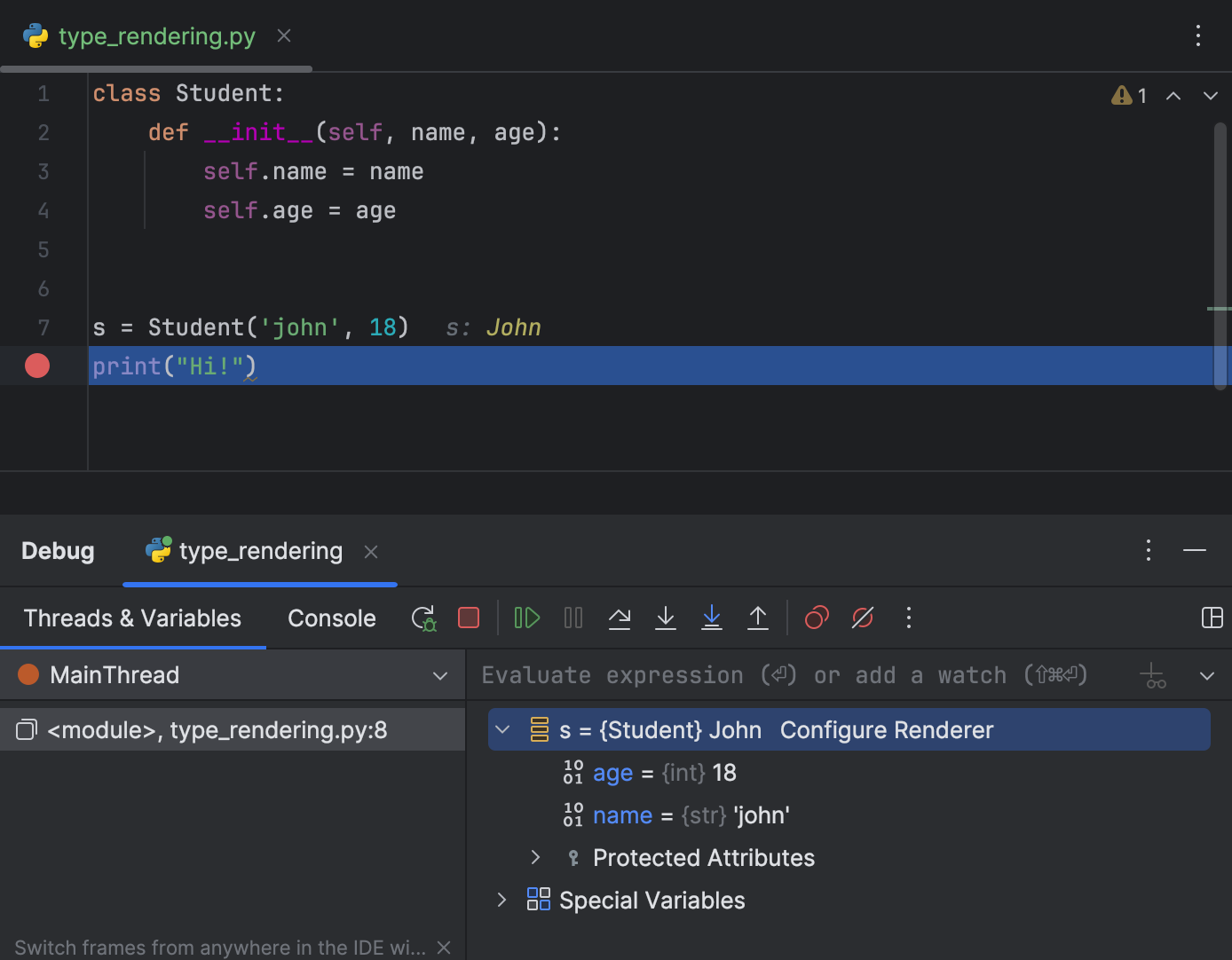Step out of the current frame

(758, 618)
